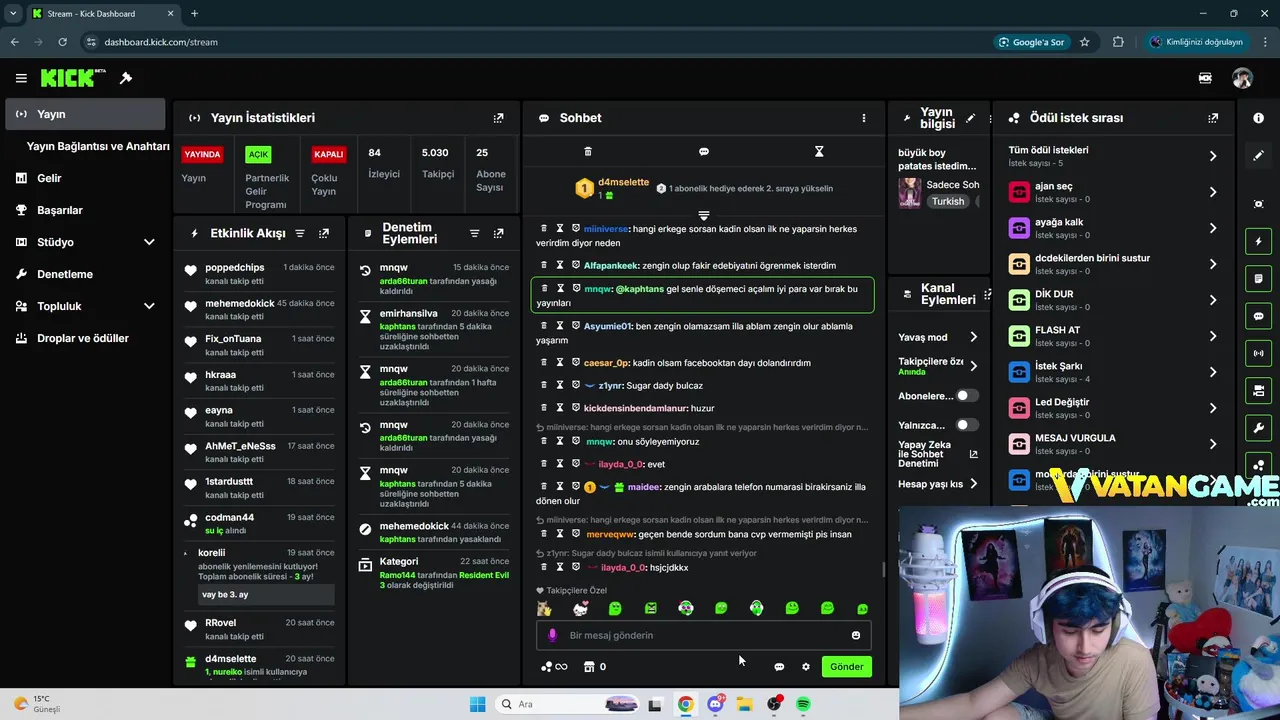Open filter on the Denetim Eylemleri panel
This screenshot has height=720, width=1280.
(474, 233)
